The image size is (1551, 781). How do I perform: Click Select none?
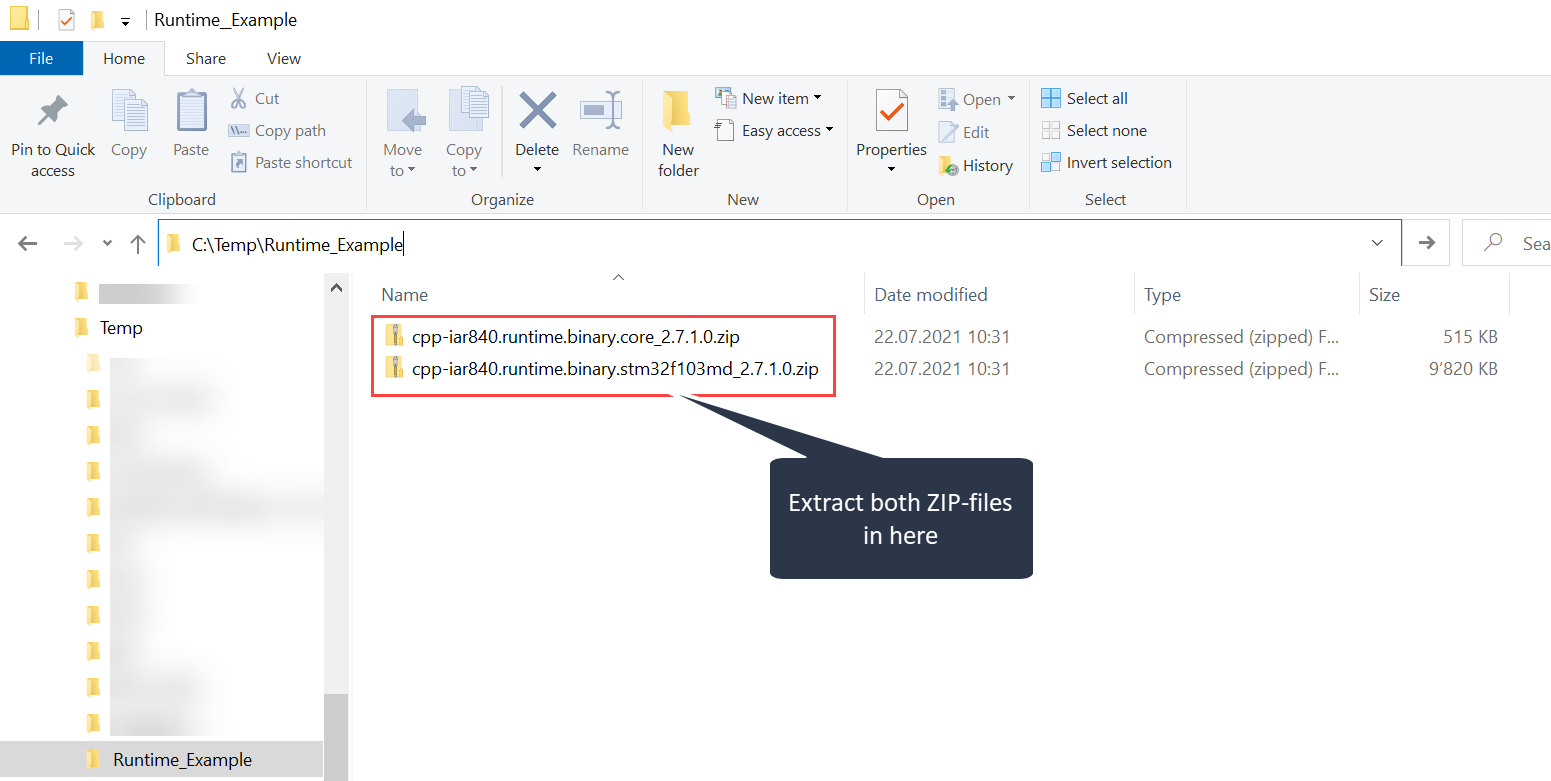(1094, 130)
